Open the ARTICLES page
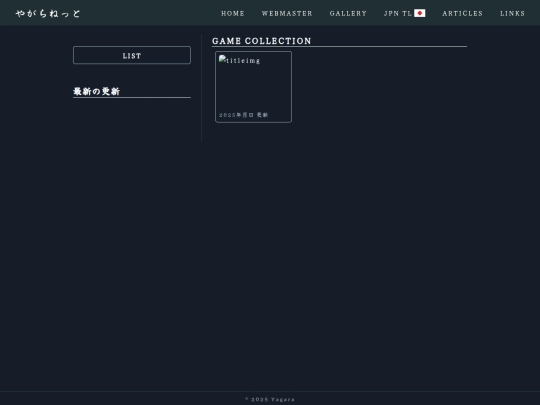This screenshot has width=540, height=405. (x=463, y=13)
